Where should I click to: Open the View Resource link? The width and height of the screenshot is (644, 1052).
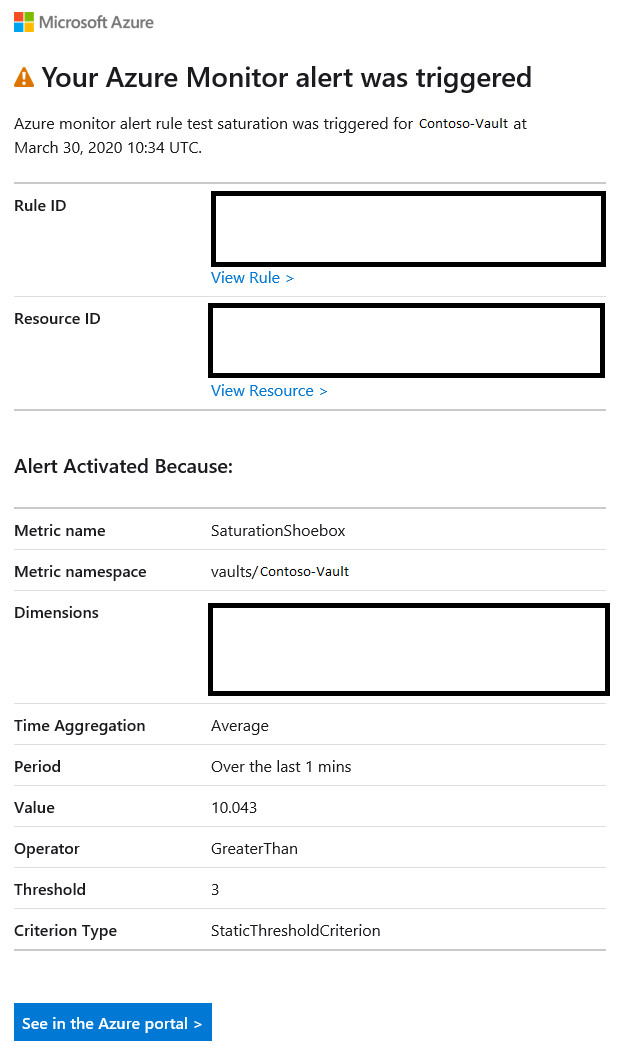pos(268,390)
